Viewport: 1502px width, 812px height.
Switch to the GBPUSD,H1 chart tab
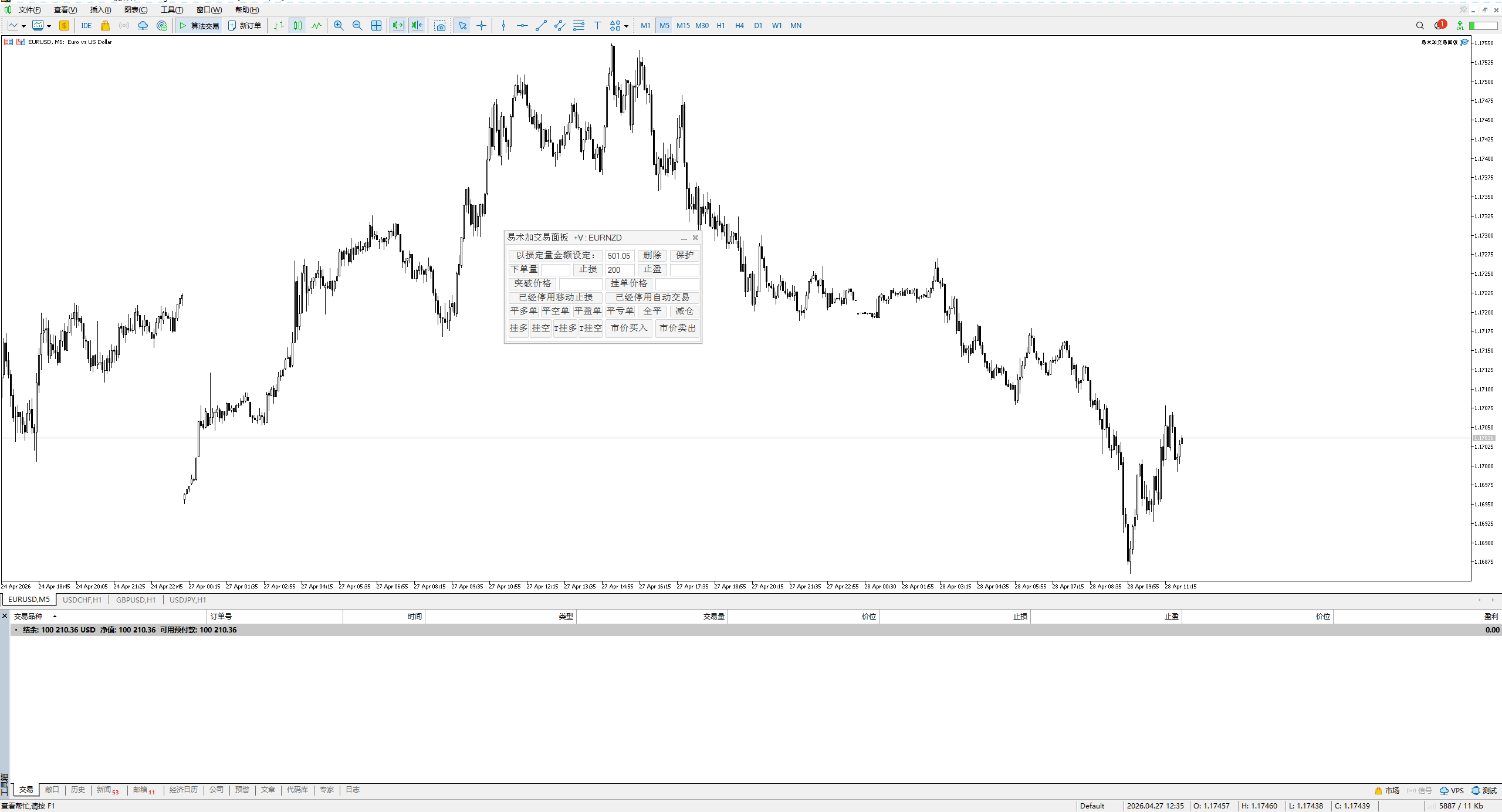(x=136, y=600)
